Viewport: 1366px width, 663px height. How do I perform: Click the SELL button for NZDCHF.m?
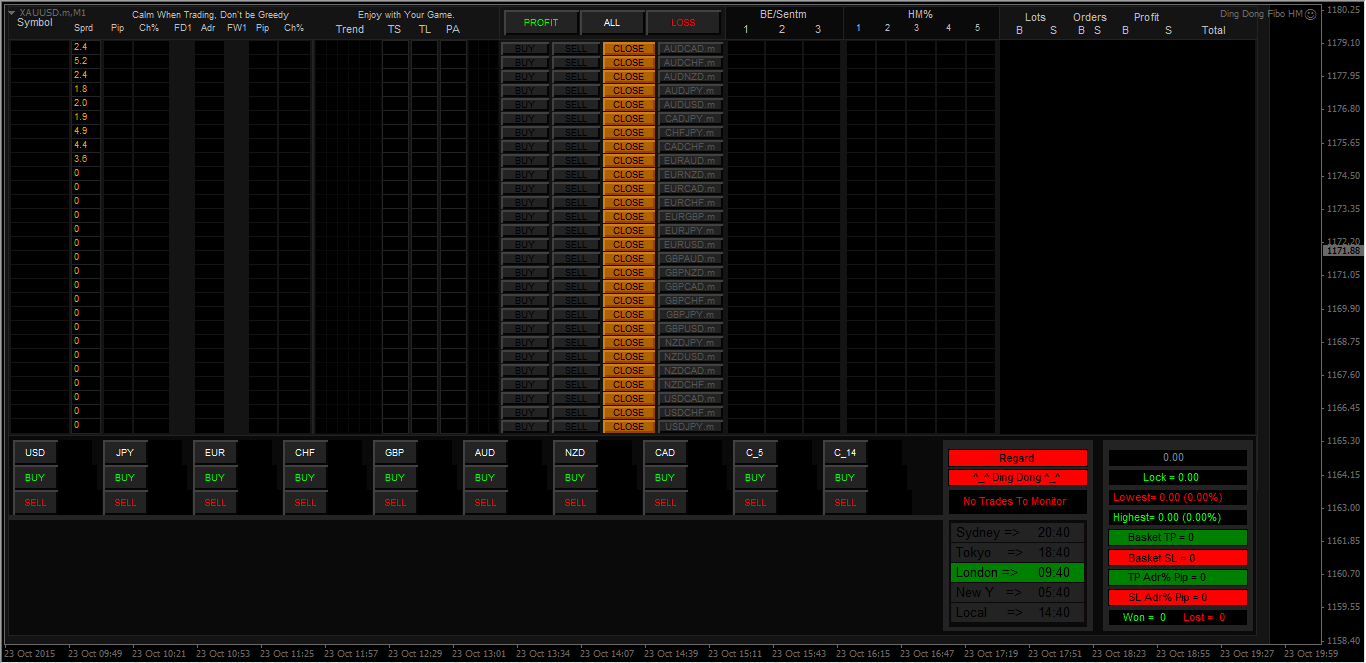pos(576,384)
